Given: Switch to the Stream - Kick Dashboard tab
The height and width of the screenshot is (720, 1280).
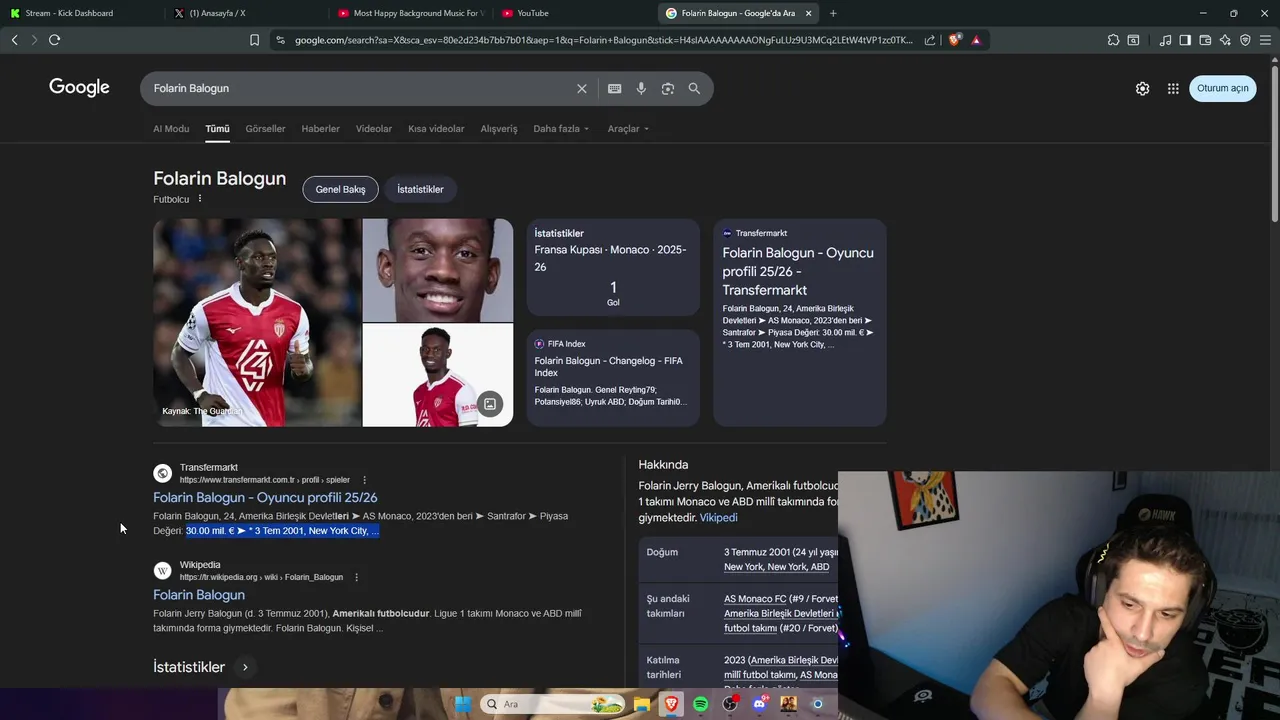Looking at the screenshot, I should pyautogui.click(x=80, y=13).
